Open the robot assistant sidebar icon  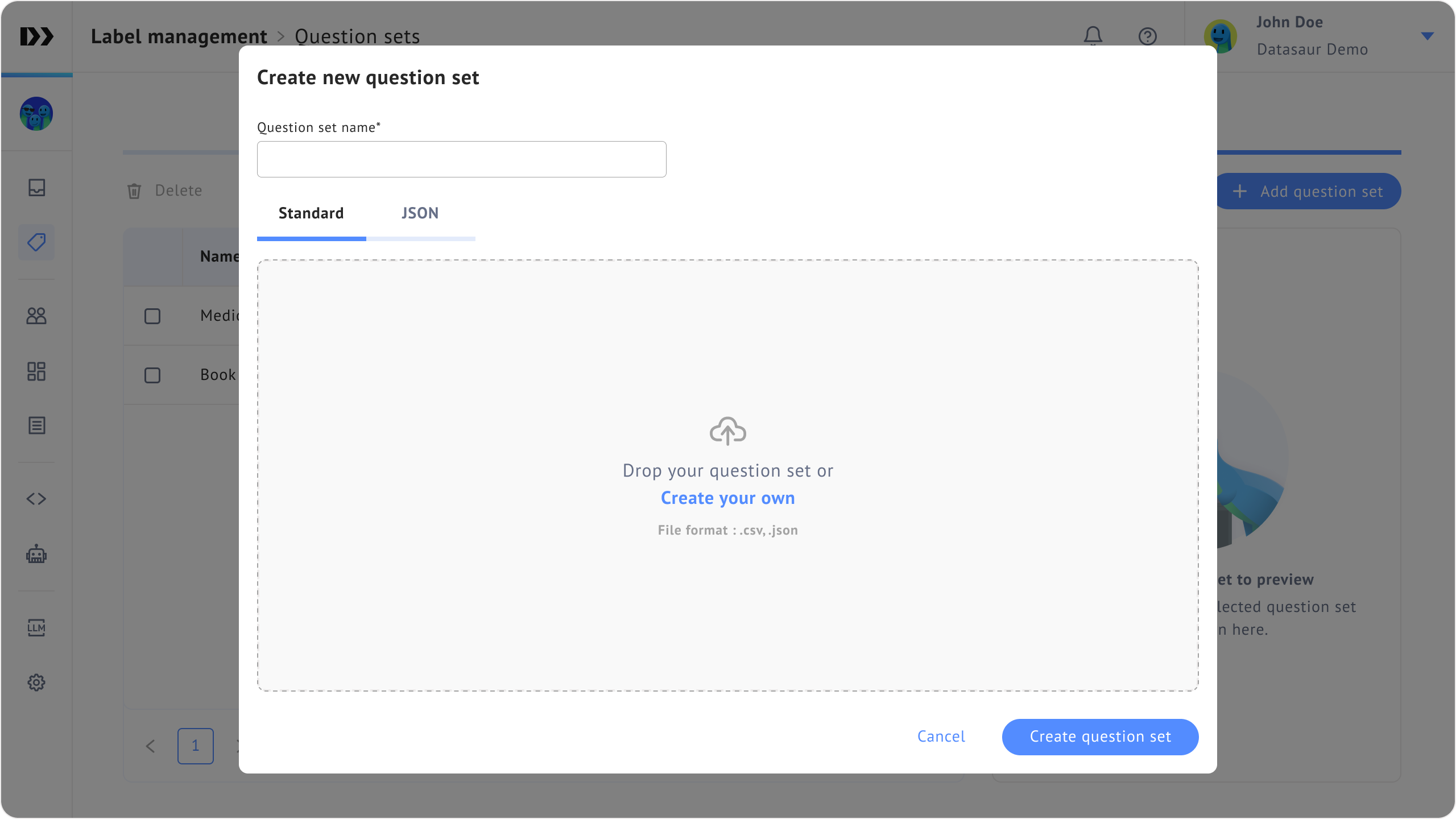[36, 554]
